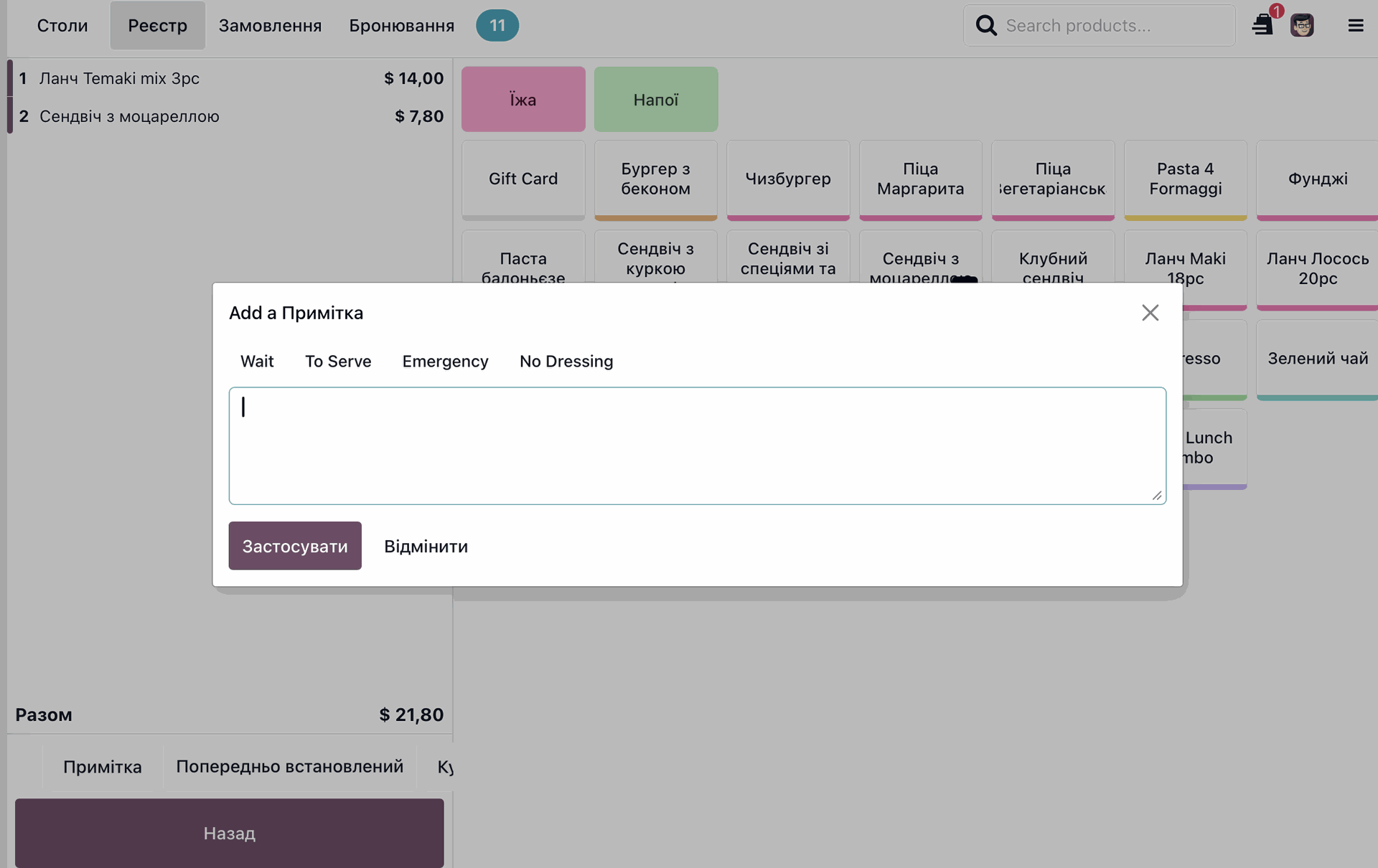The height and width of the screenshot is (868, 1378).
Task: Open the Замовлення tab
Action: click(x=270, y=26)
